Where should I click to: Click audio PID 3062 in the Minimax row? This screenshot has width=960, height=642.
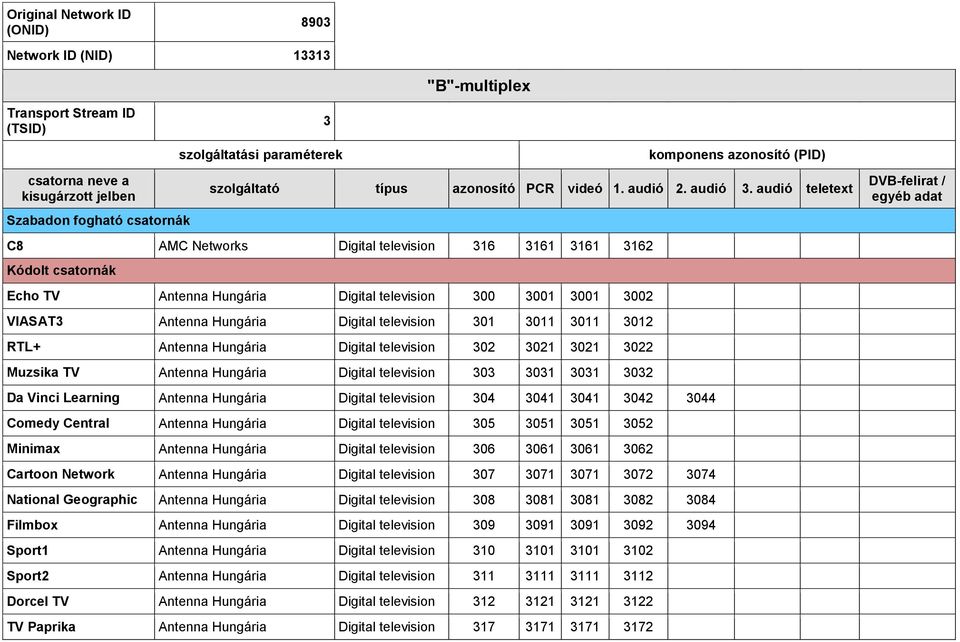pos(638,449)
